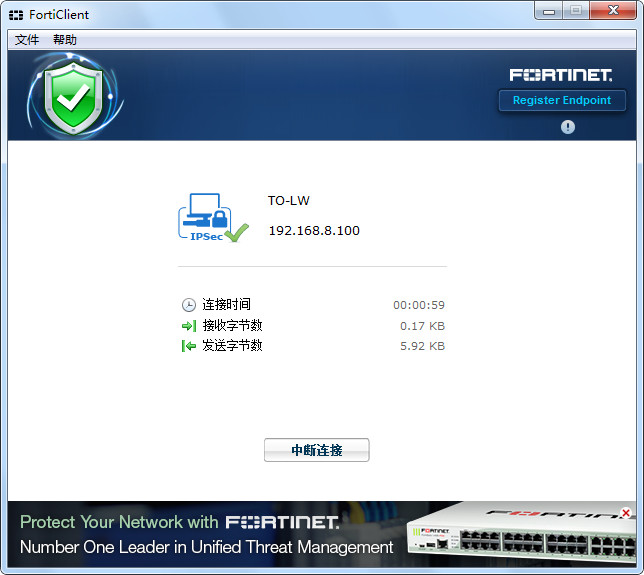This screenshot has height=575, width=644.
Task: Click the IP address 192.168.8.100
Action: [x=314, y=230]
